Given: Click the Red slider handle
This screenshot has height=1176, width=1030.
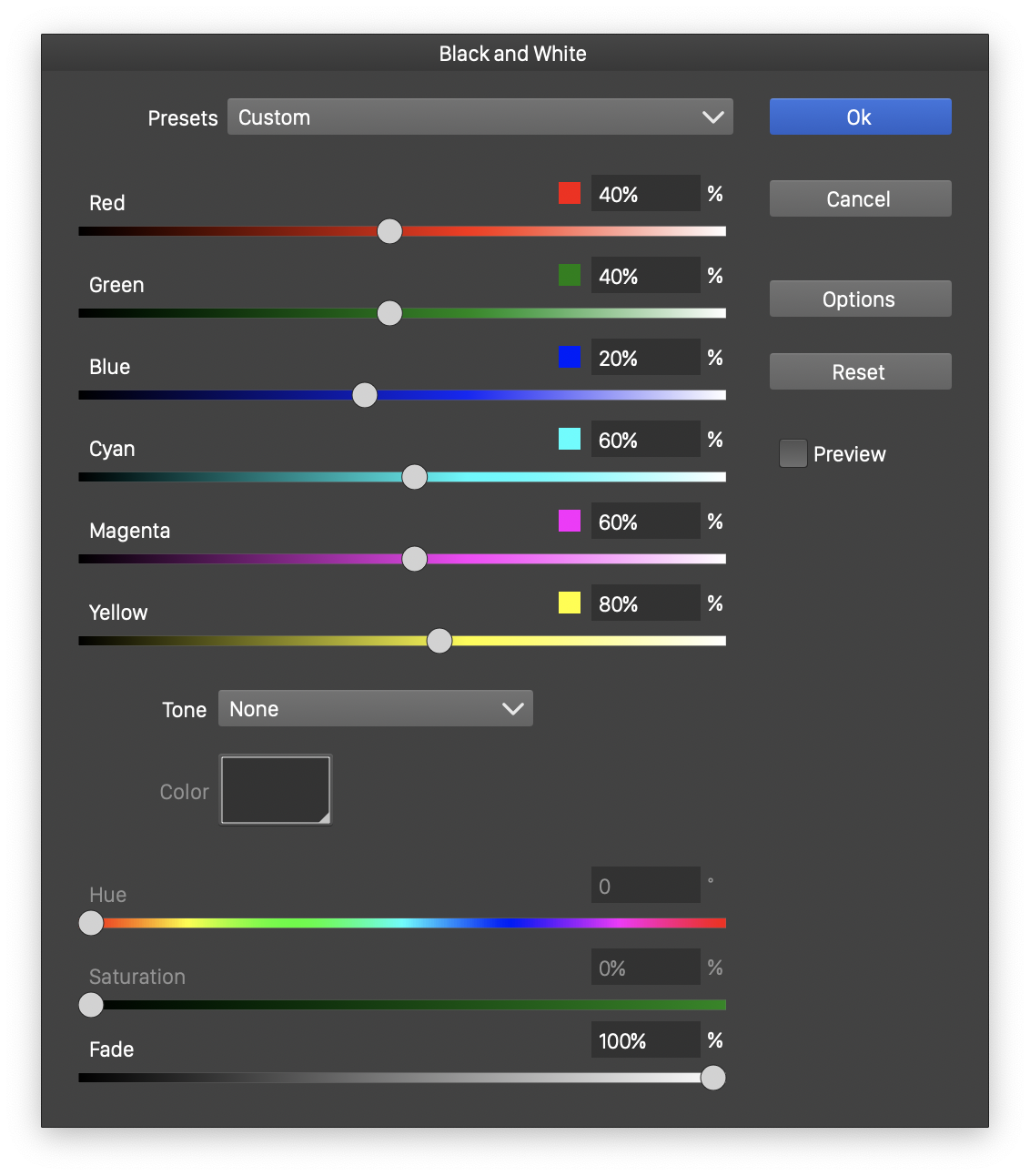Looking at the screenshot, I should [389, 231].
